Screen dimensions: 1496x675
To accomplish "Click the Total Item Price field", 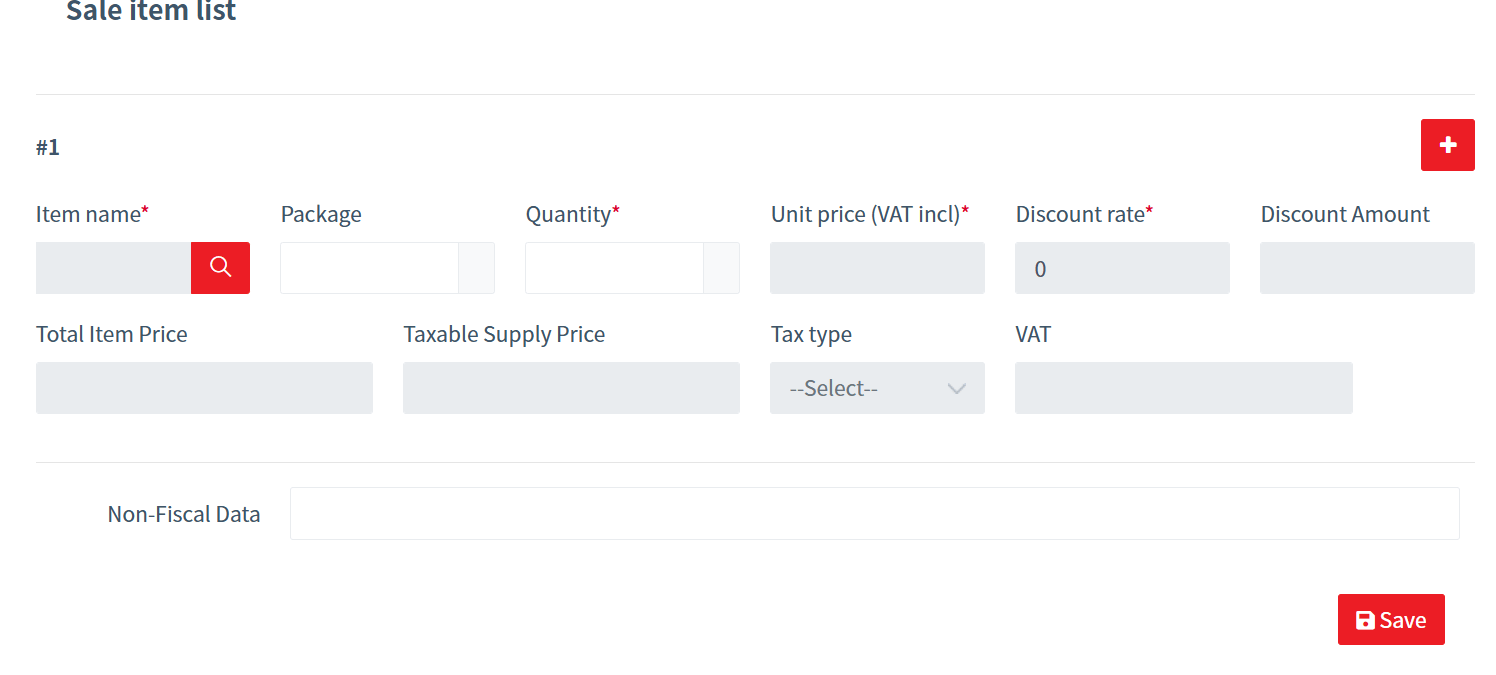I will pyautogui.click(x=204, y=388).
